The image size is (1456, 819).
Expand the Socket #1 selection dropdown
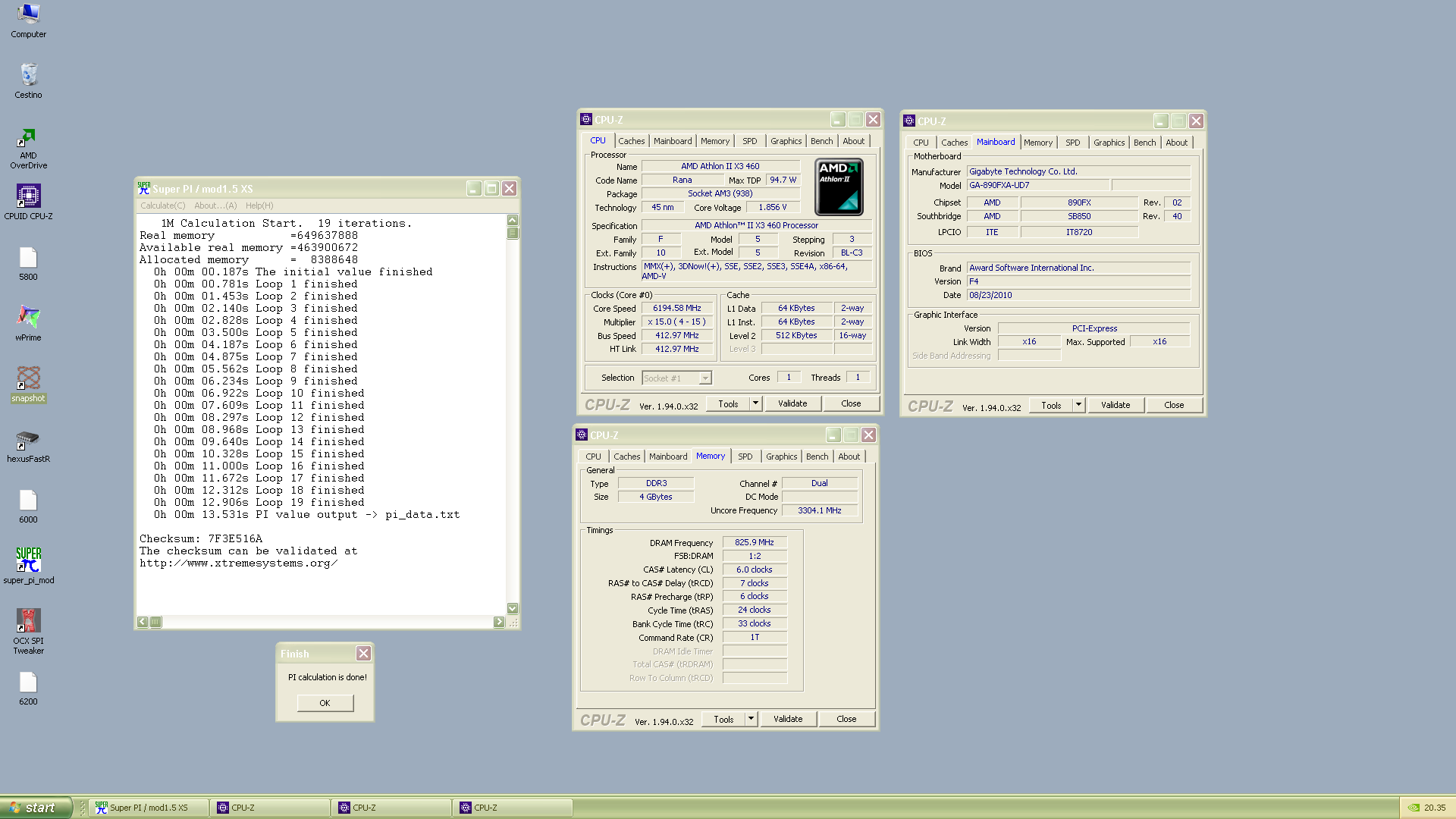pos(704,378)
